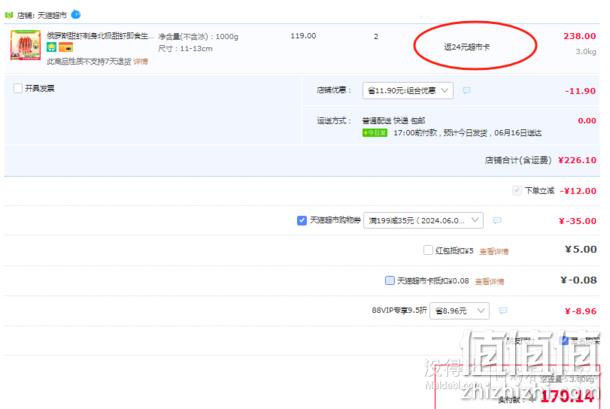The image size is (610, 409).
Task: Click the green delivery tag in shipping row
Action: pyautogui.click(x=375, y=133)
